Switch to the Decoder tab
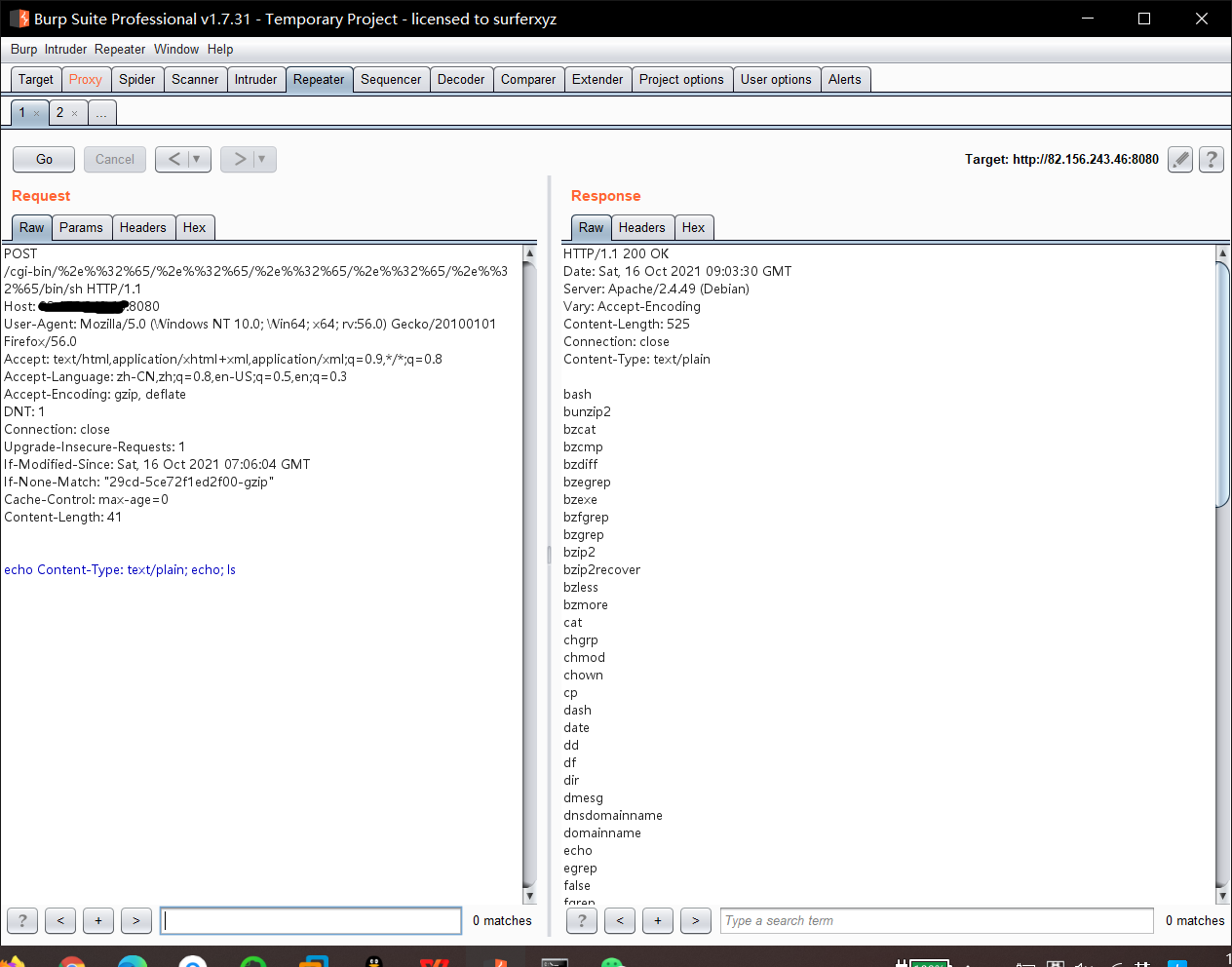The height and width of the screenshot is (967, 1232). point(461,79)
